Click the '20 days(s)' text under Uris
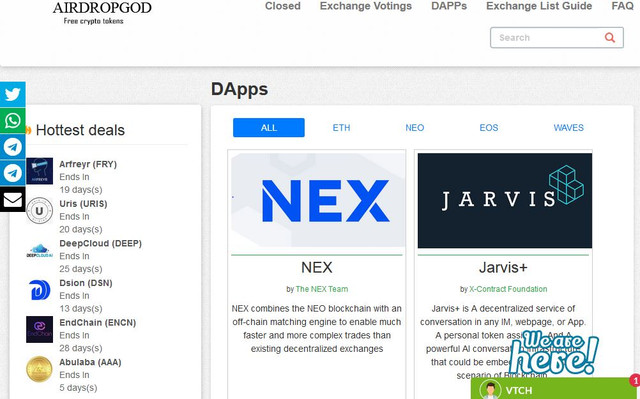640x399 pixels. click(x=81, y=229)
